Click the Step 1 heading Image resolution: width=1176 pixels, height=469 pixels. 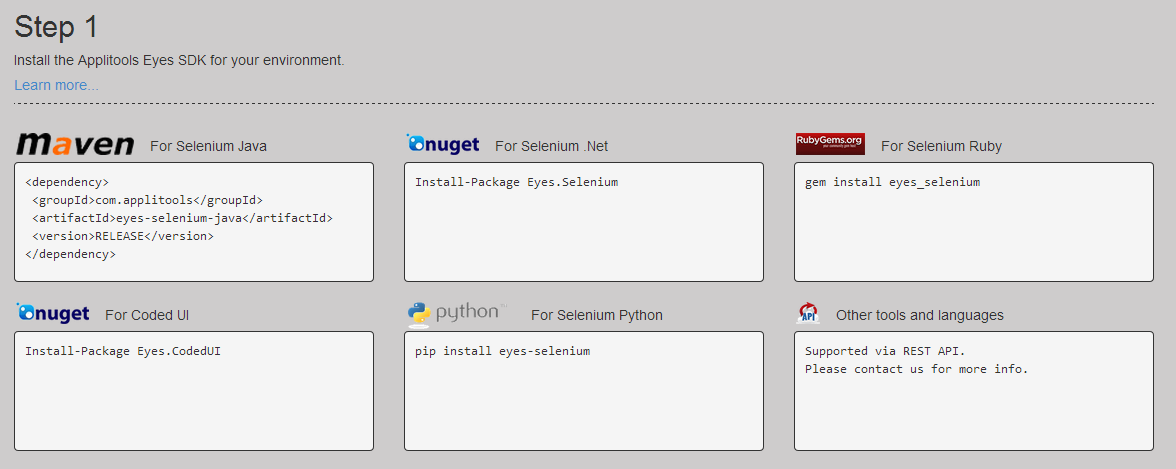(x=56, y=27)
